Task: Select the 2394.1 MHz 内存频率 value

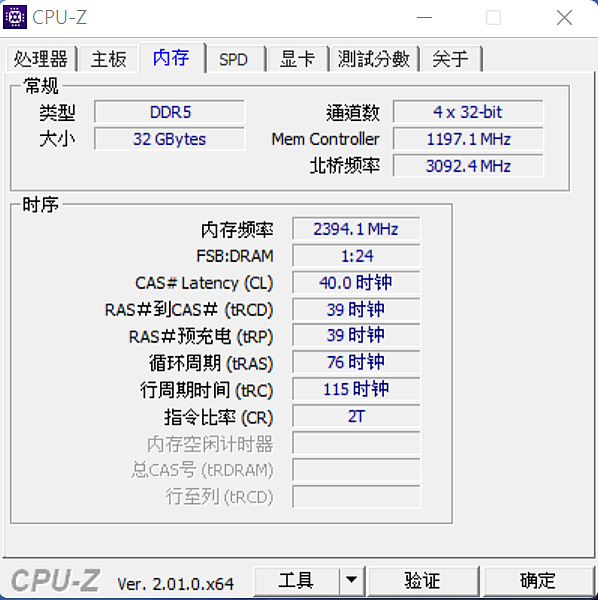Action: tap(356, 229)
